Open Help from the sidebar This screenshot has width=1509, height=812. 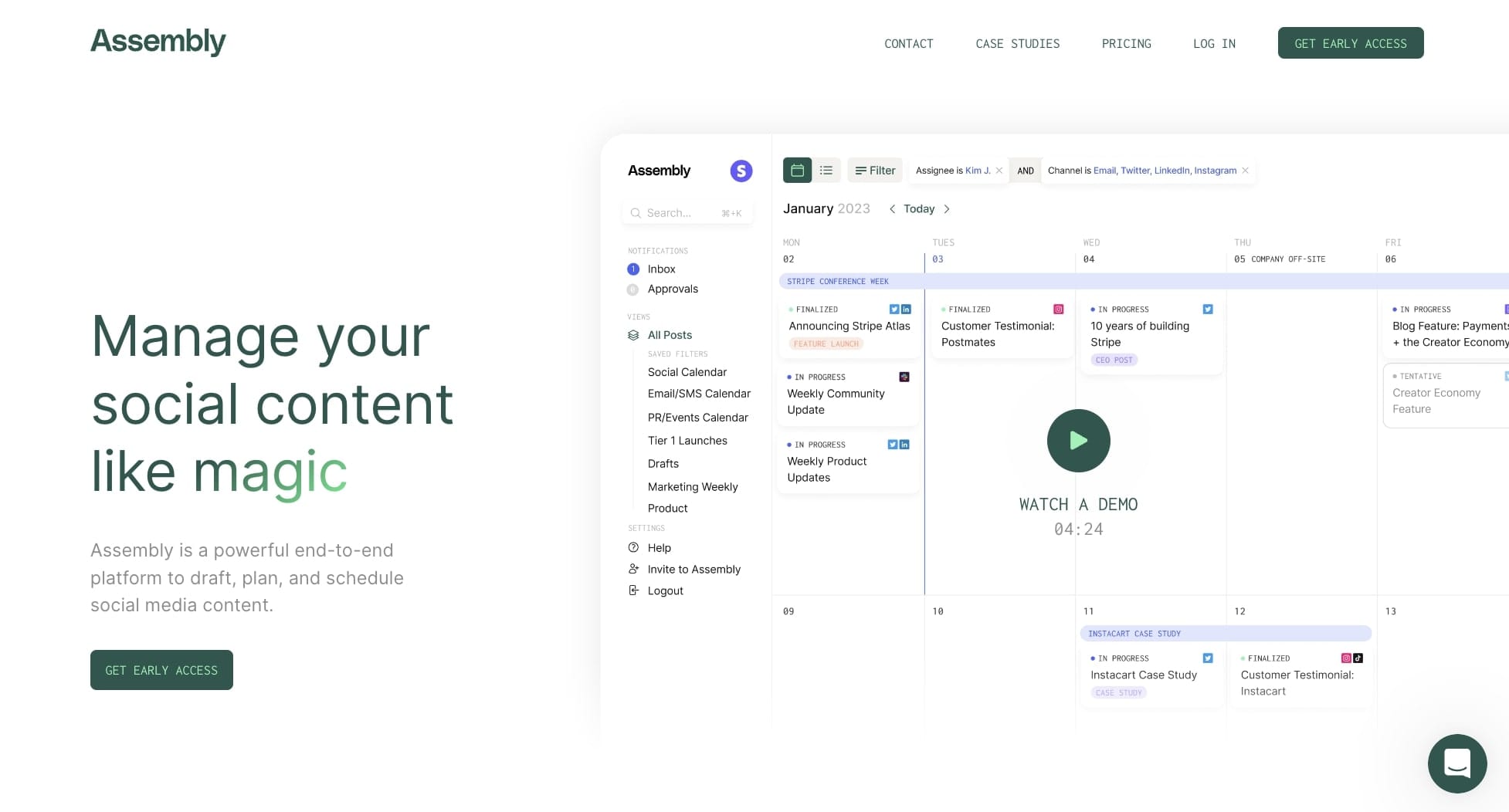coord(660,547)
